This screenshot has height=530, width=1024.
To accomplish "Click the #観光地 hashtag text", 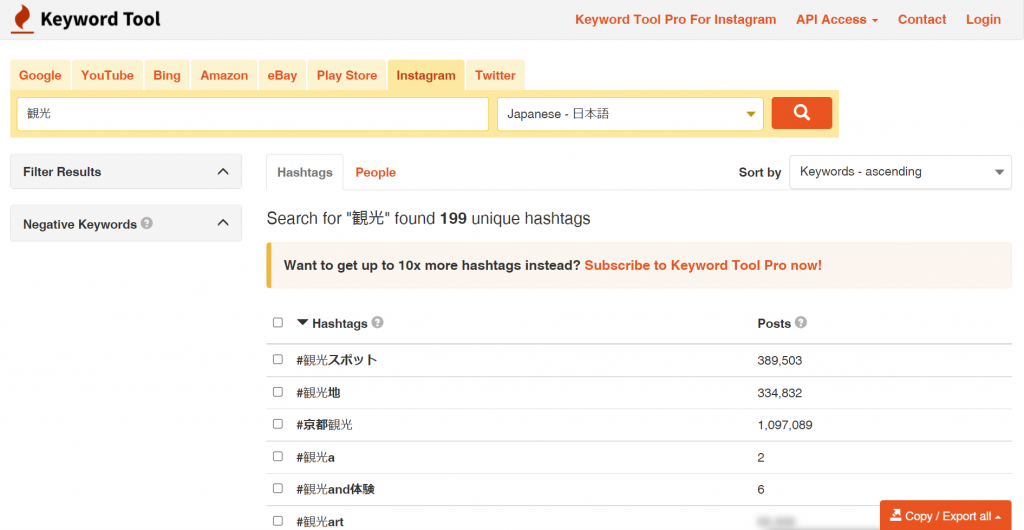I will coord(318,392).
